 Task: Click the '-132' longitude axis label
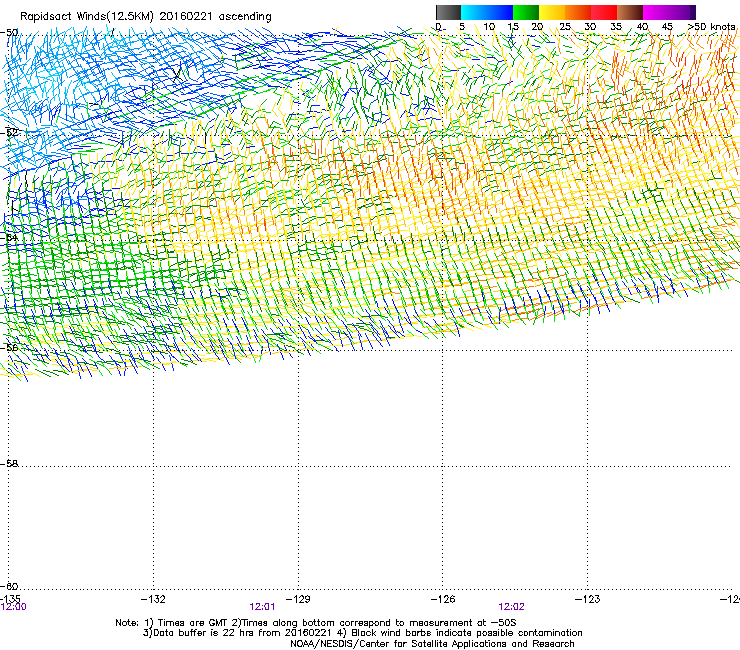(x=153, y=599)
